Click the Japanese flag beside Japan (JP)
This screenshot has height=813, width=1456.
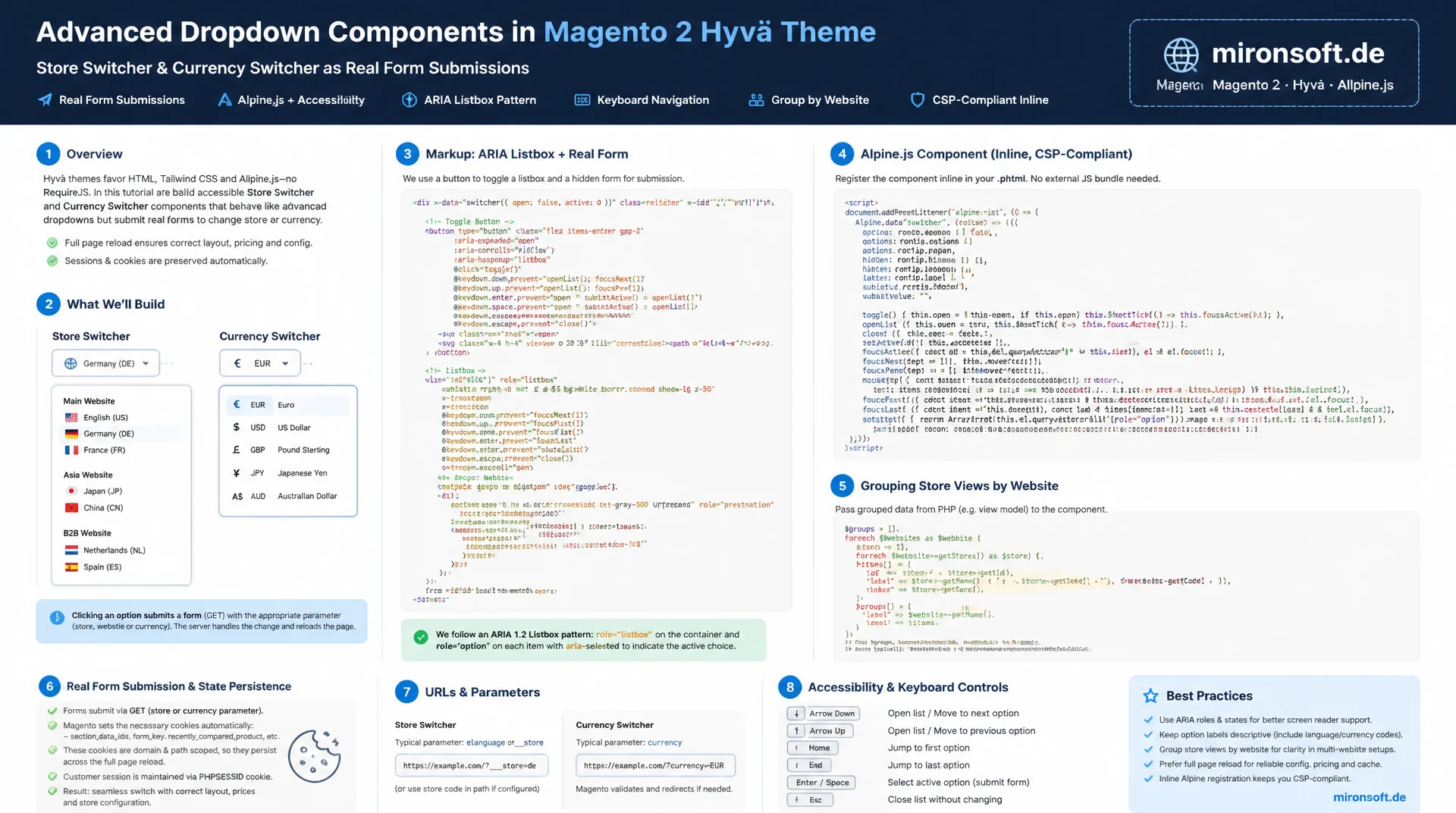point(71,491)
